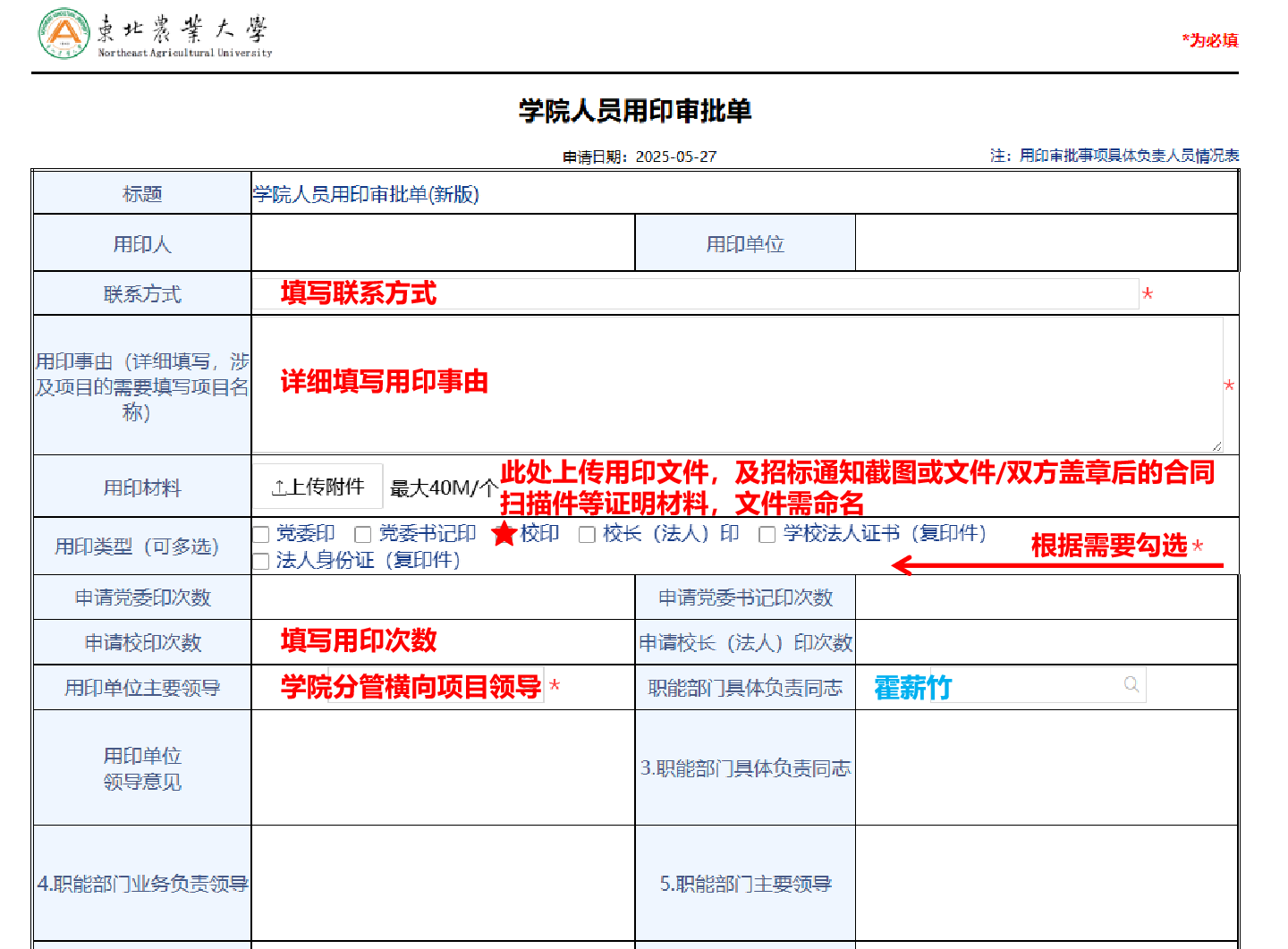Click the magnifier icon in 职能部门具体负责同志 field
The width and height of the screenshot is (1288, 949).
pyautogui.click(x=1131, y=685)
